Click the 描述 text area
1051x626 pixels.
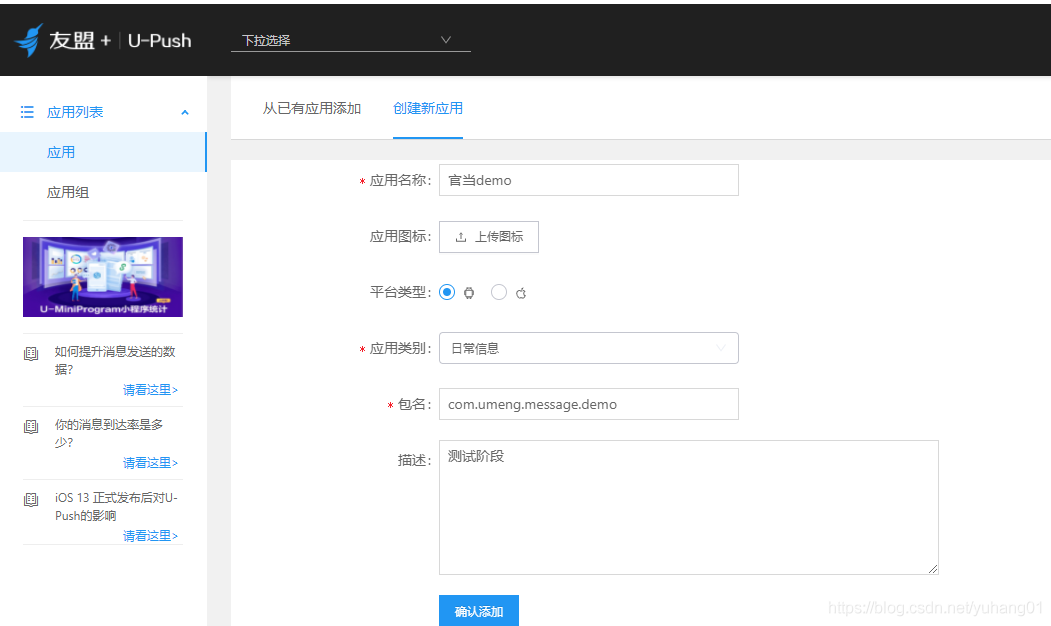[688, 507]
